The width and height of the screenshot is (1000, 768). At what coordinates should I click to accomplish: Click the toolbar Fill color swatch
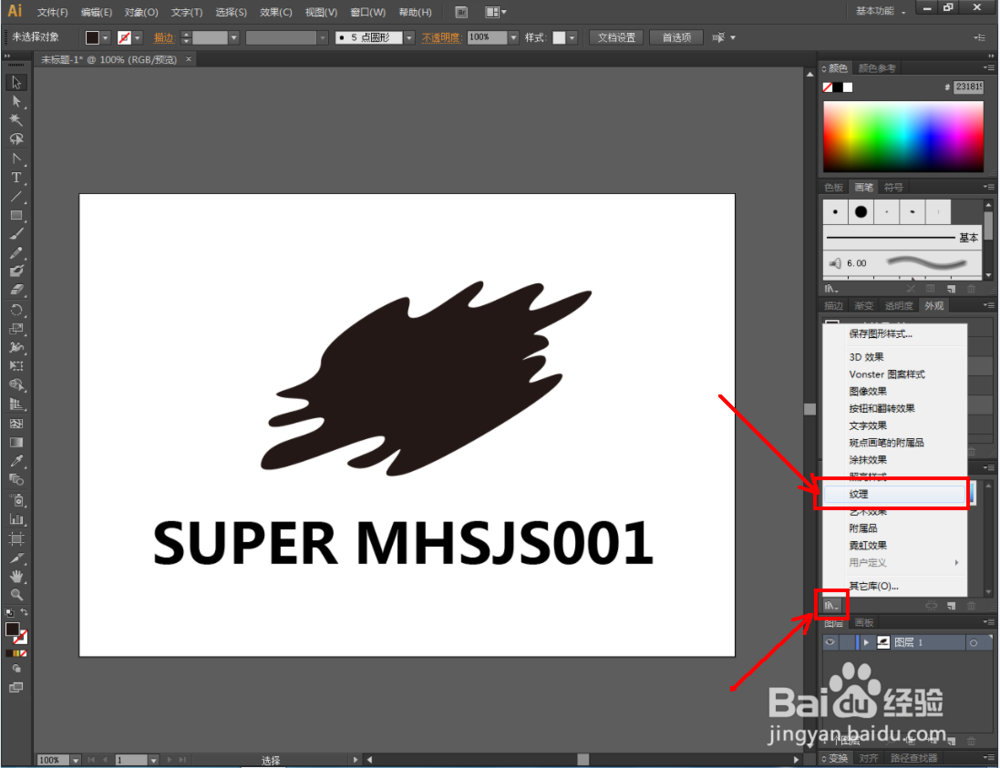click(12, 629)
